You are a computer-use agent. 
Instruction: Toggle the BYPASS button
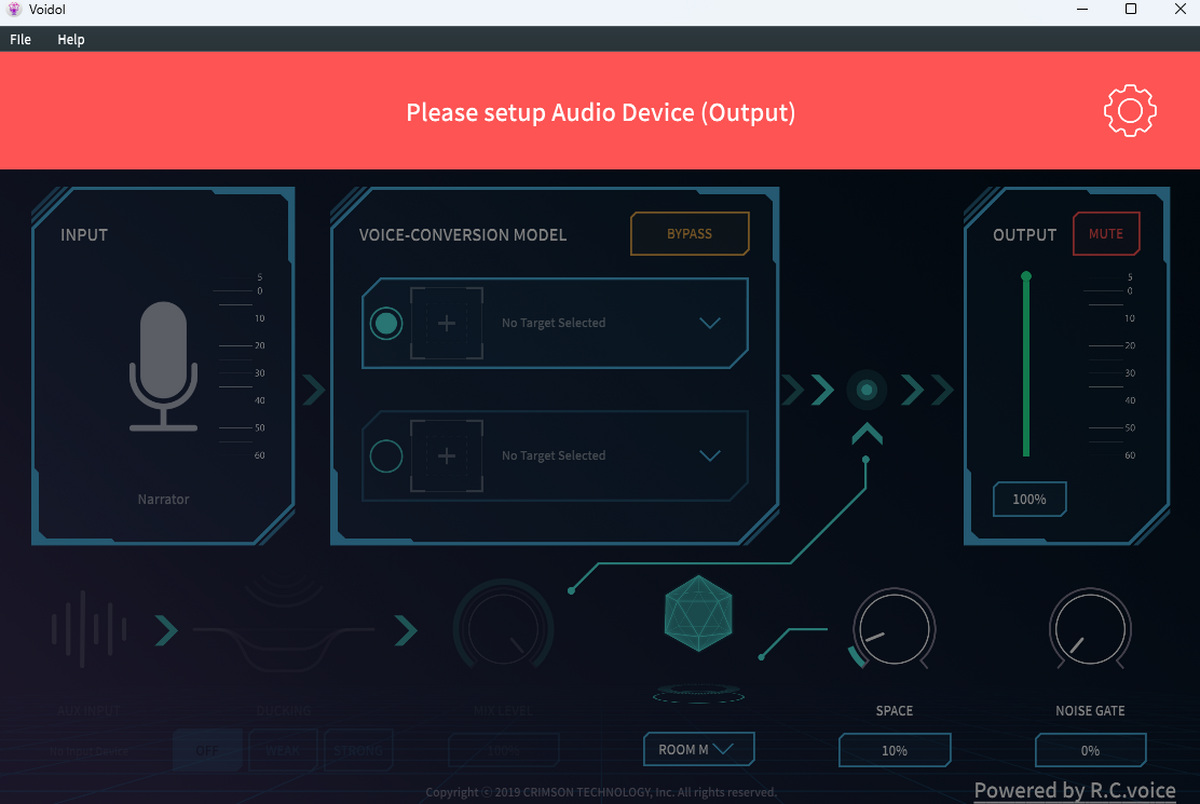[690, 234]
